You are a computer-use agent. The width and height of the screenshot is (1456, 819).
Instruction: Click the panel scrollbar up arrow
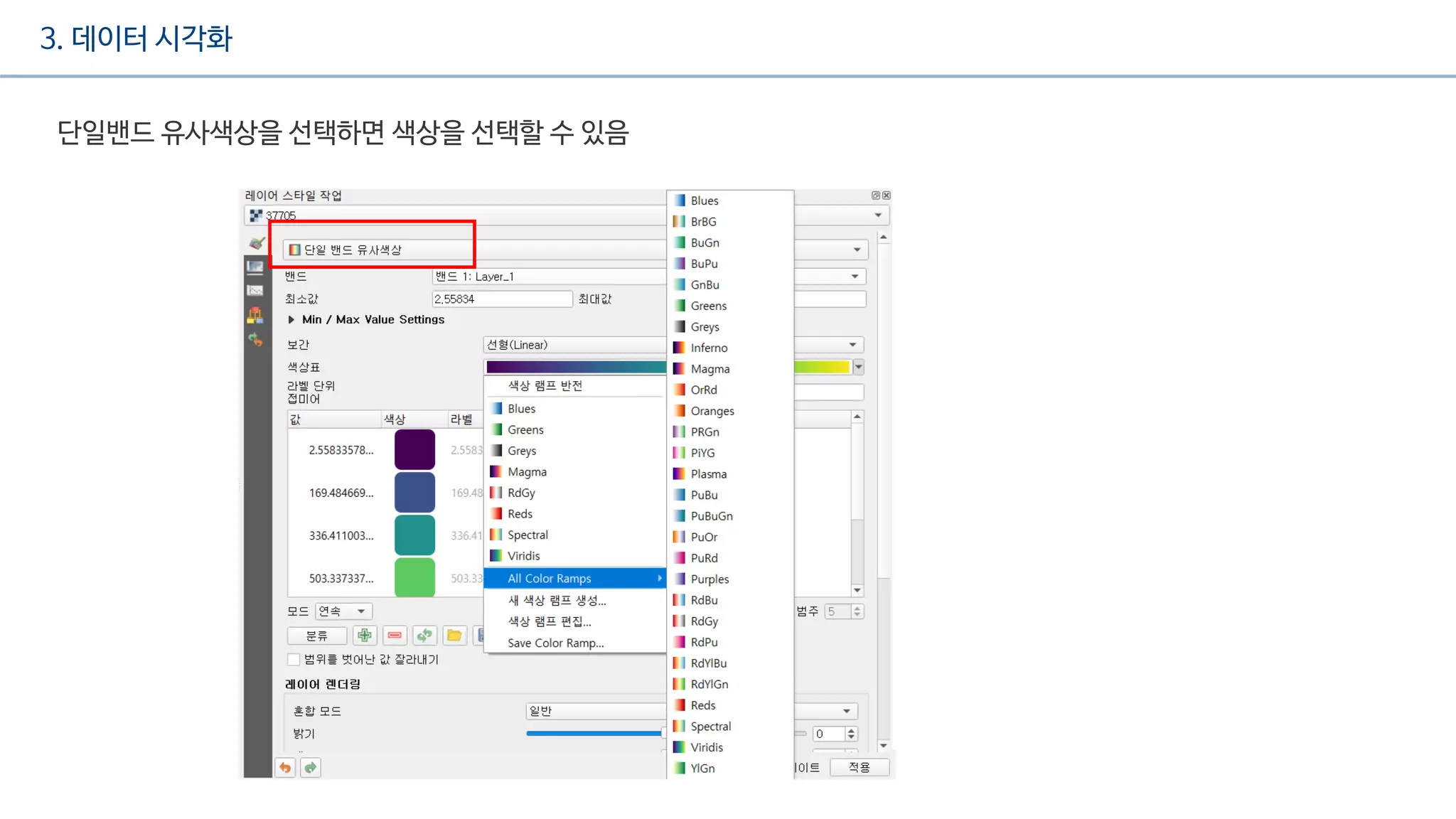tap(884, 237)
